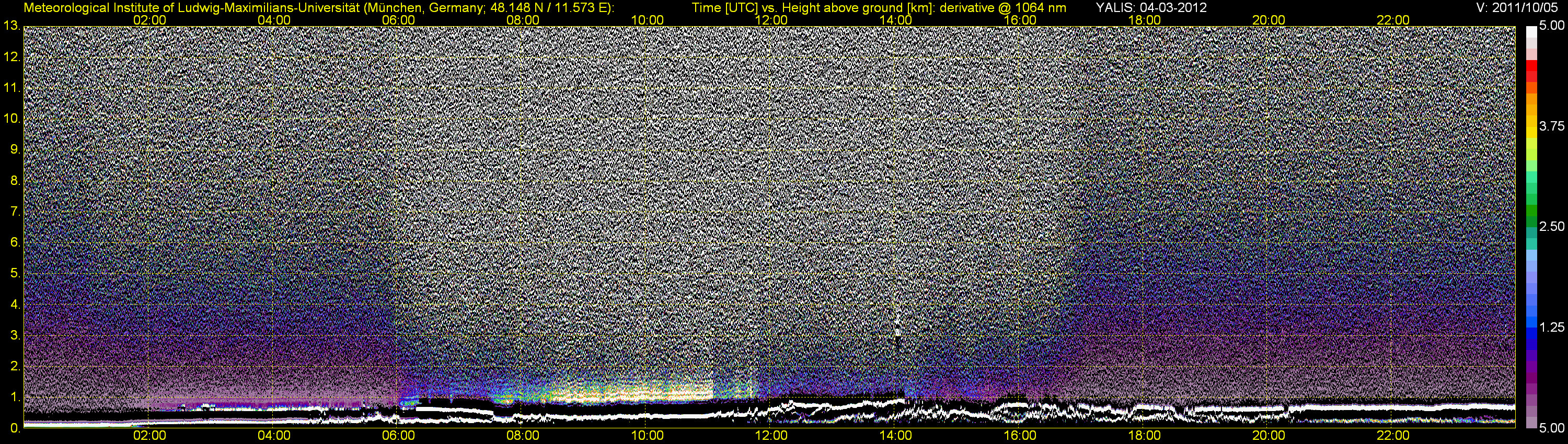Click the 10. height axis label
This screenshot has width=1568, height=444.
[x=11, y=119]
